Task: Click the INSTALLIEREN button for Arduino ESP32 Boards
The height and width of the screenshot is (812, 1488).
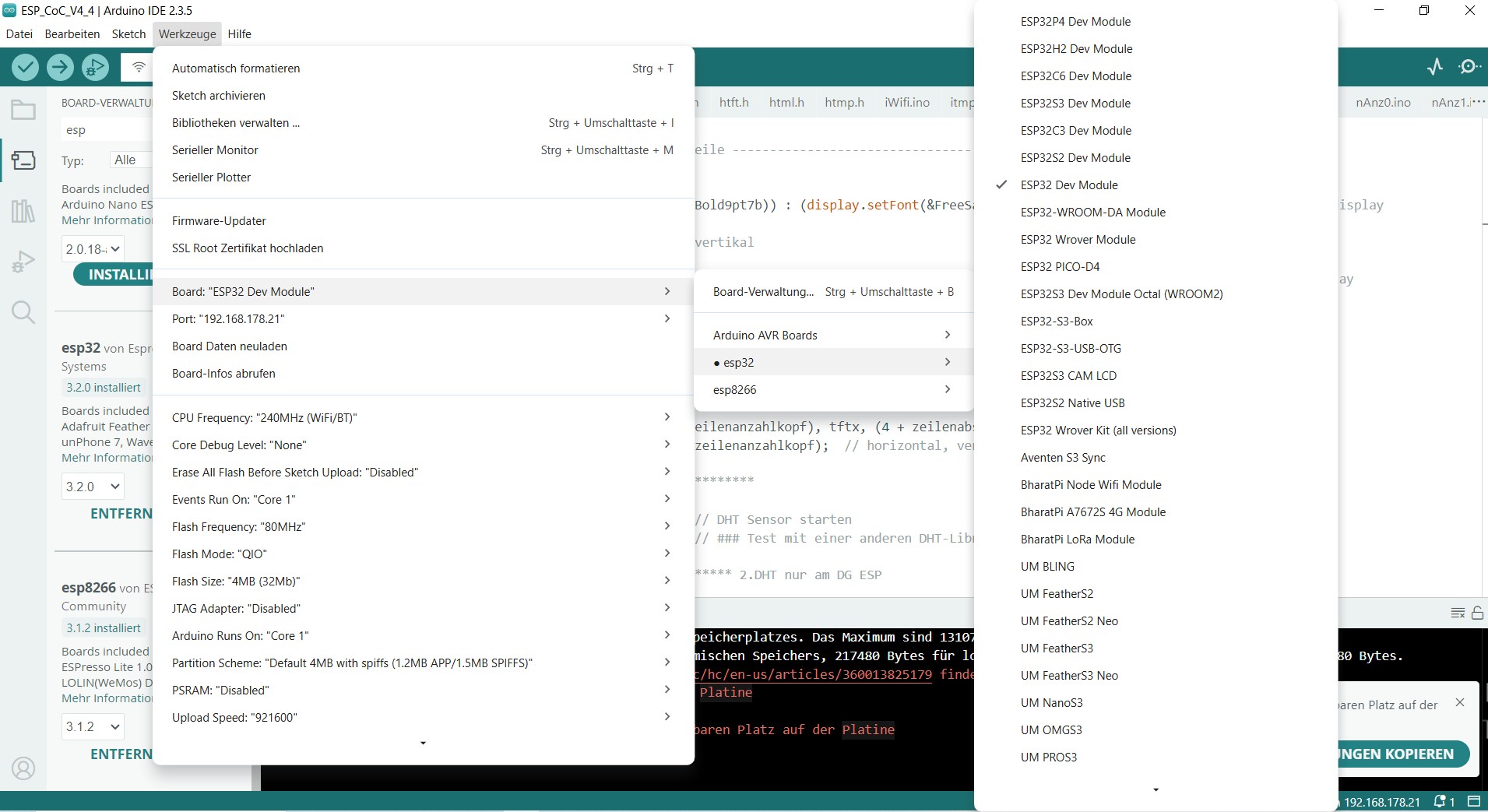Action: click(114, 275)
